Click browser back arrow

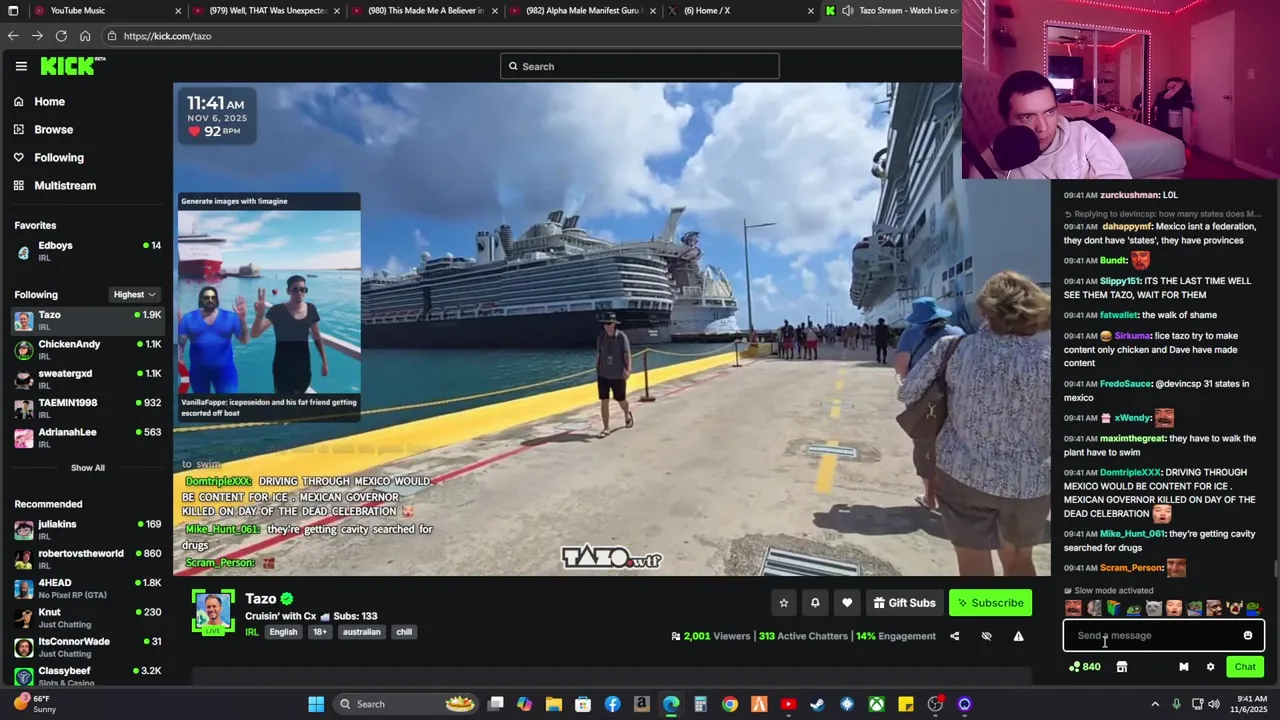[13, 36]
